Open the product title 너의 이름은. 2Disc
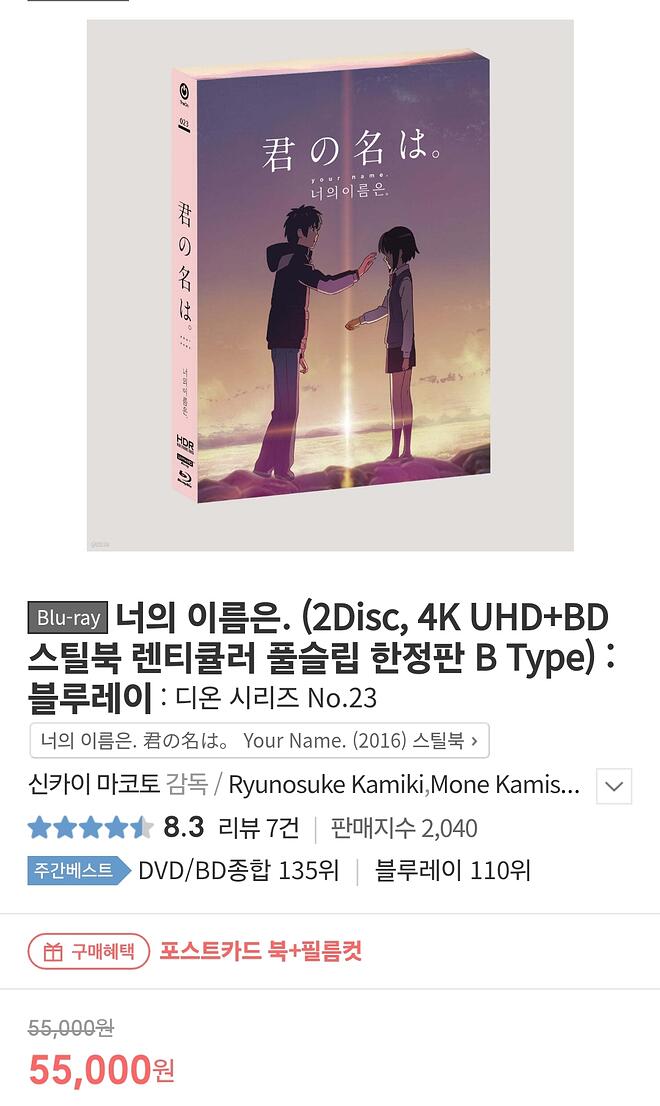The image size is (660, 1106). (x=319, y=657)
